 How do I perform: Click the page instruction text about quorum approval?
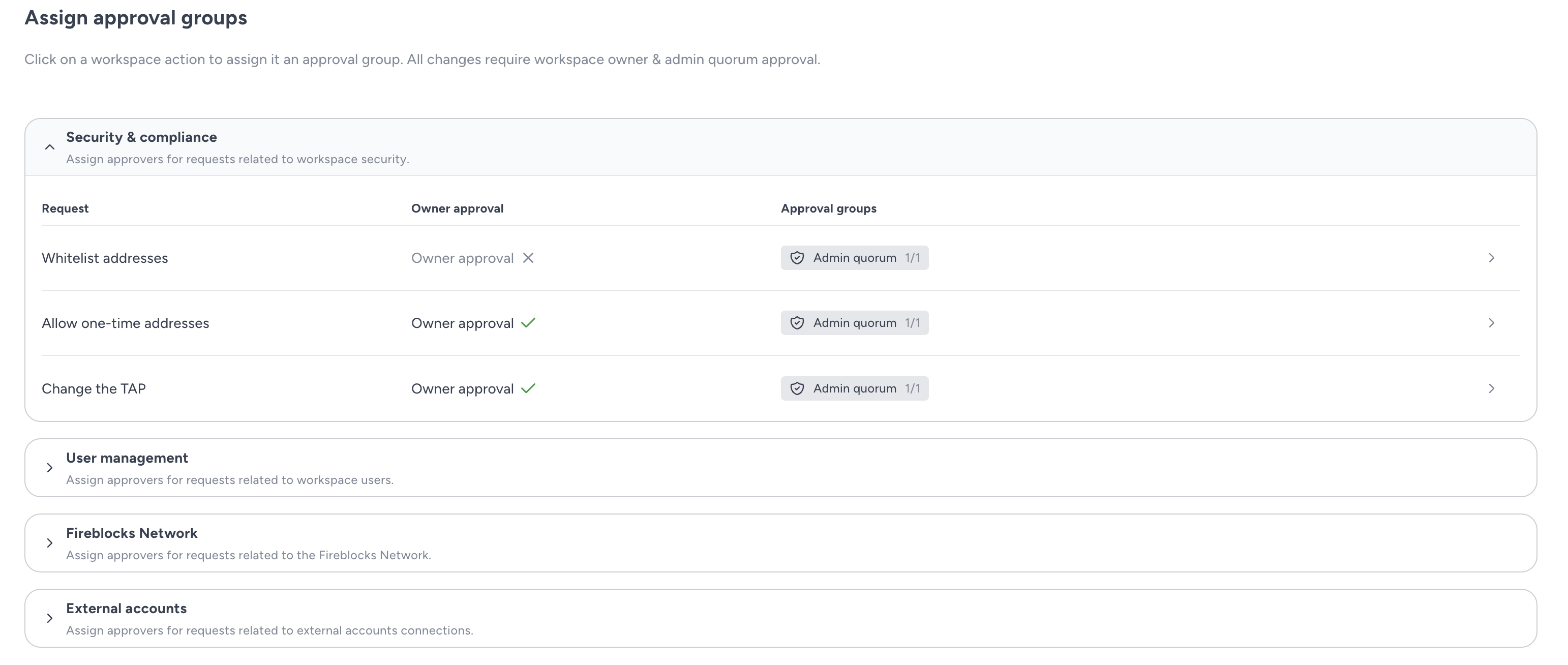(423, 59)
